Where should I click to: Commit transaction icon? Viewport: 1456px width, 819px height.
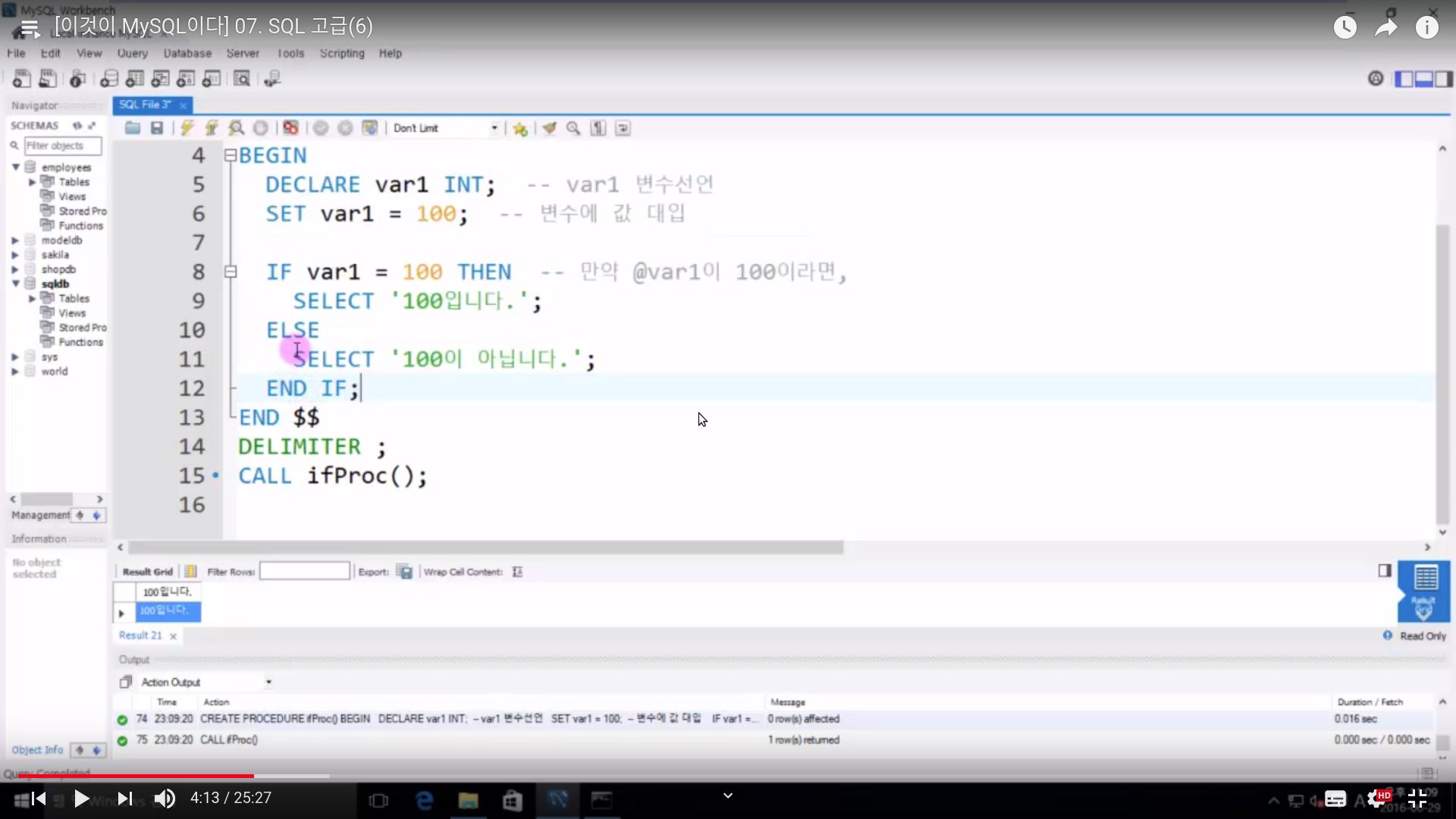tap(321, 128)
